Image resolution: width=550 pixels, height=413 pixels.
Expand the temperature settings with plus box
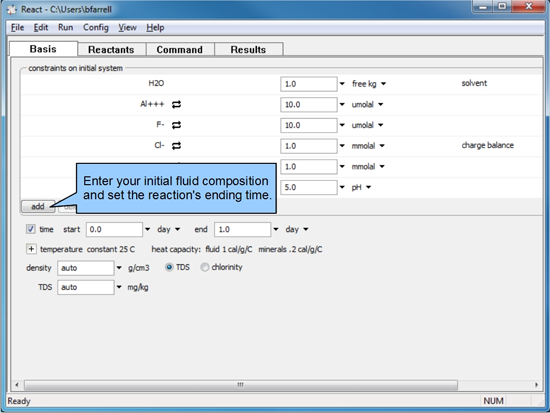tap(31, 249)
